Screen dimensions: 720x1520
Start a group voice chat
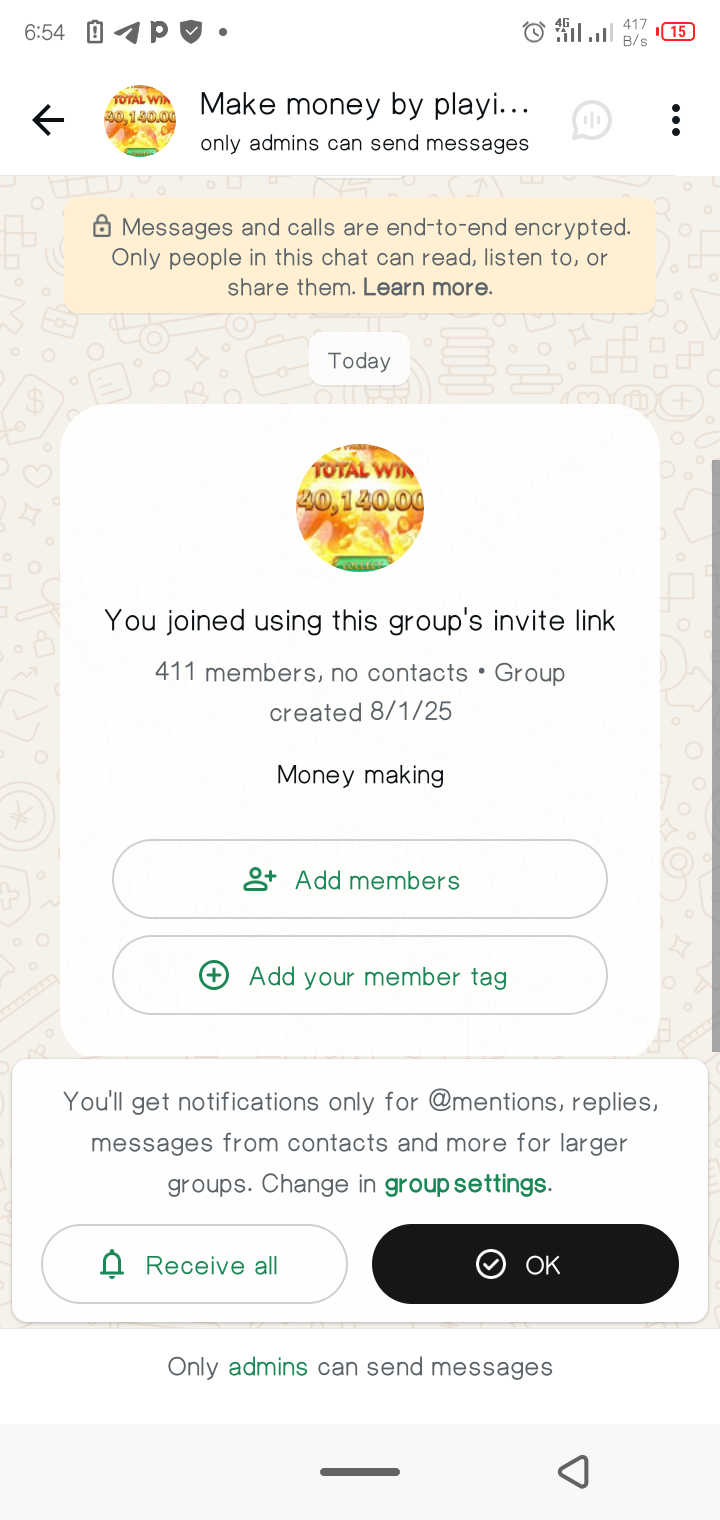[591, 121]
